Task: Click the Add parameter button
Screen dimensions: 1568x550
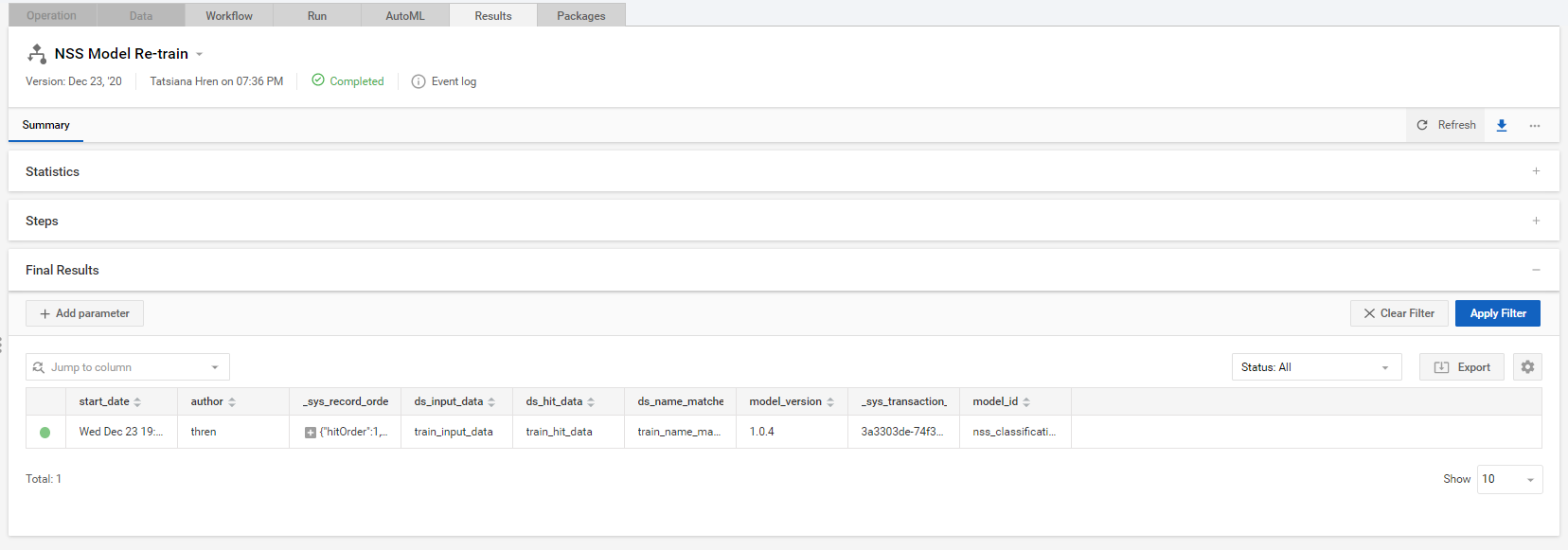Action: pos(84,313)
